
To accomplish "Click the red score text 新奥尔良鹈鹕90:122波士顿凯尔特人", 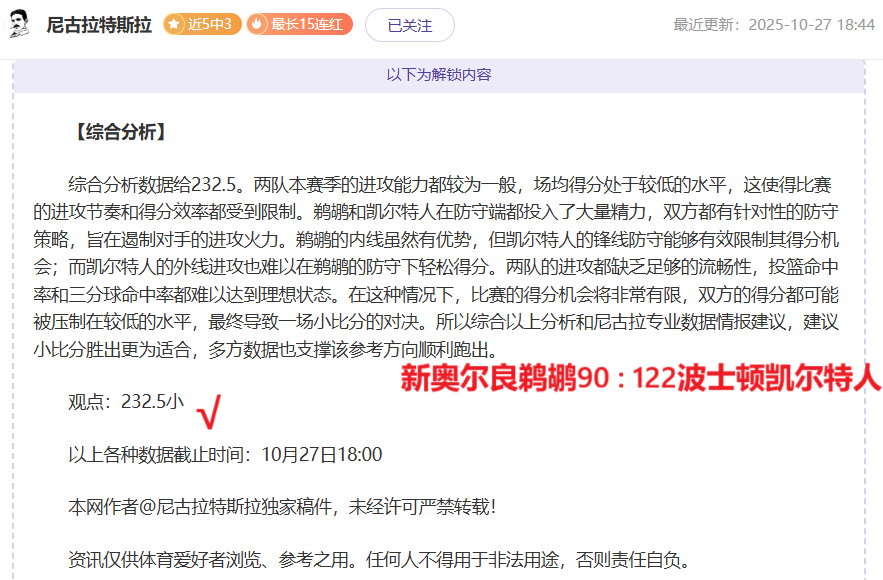I will pyautogui.click(x=640, y=378).
